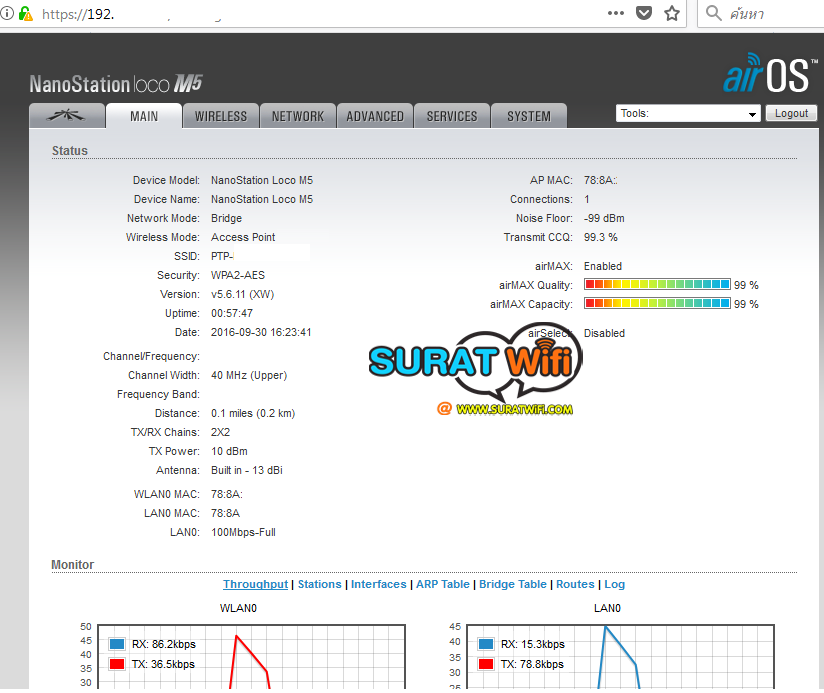Click the 'RX: 86.2kbps' WLAN0 reading
824x693 pixels.
(x=163, y=644)
